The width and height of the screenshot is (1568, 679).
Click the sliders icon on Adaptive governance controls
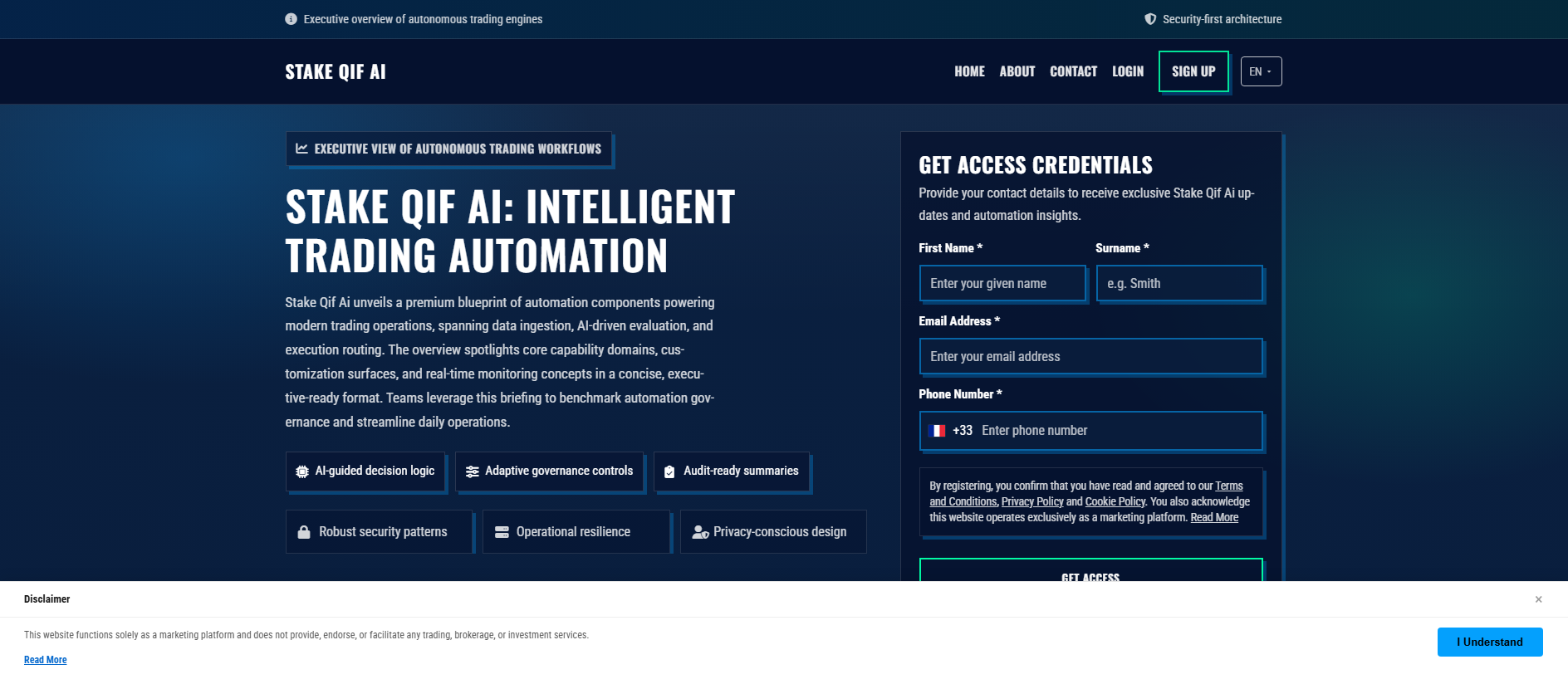click(473, 471)
